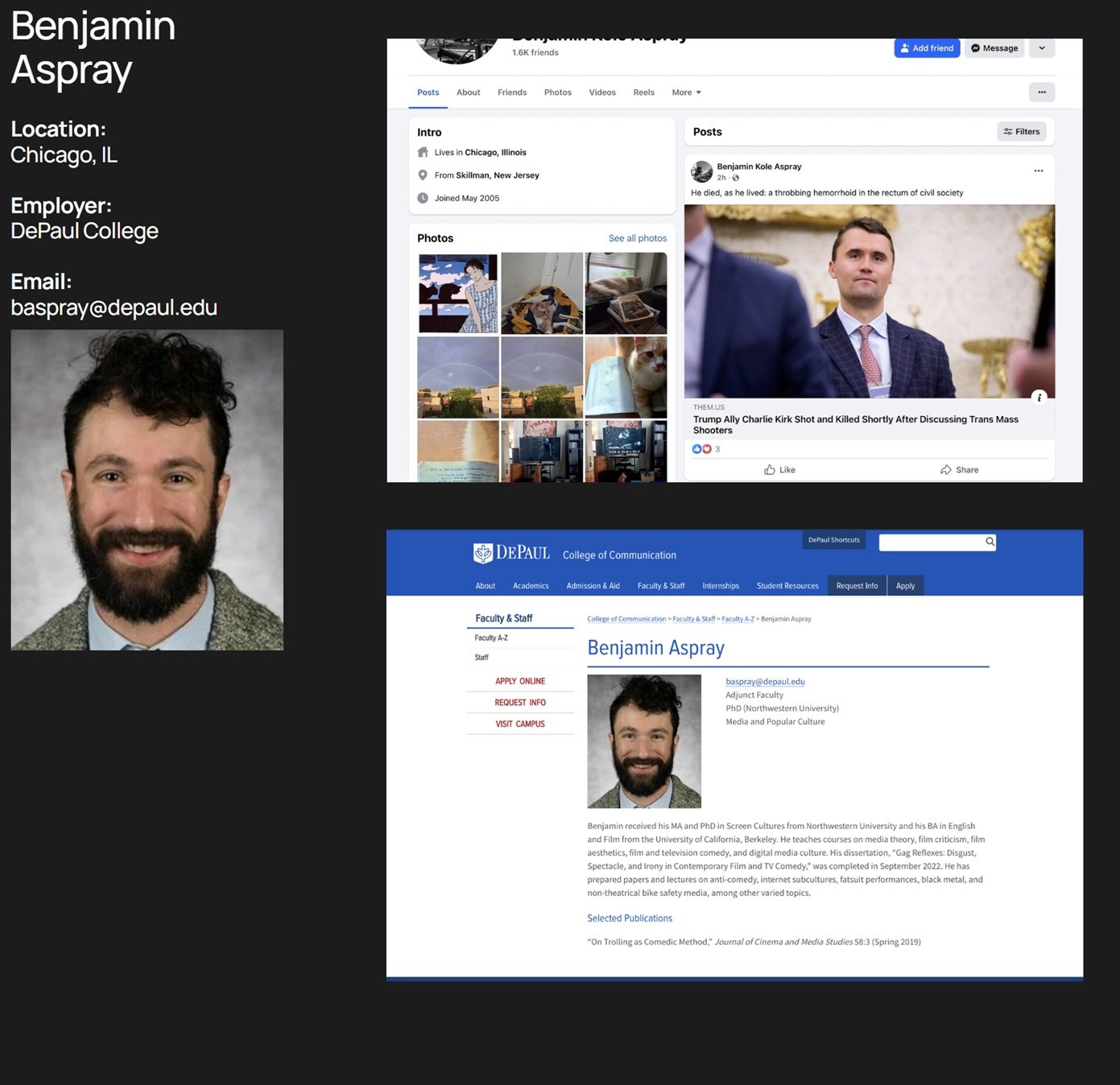Open the Filters button in Posts section
Screen dimensions: 1120x1085
point(1022,131)
